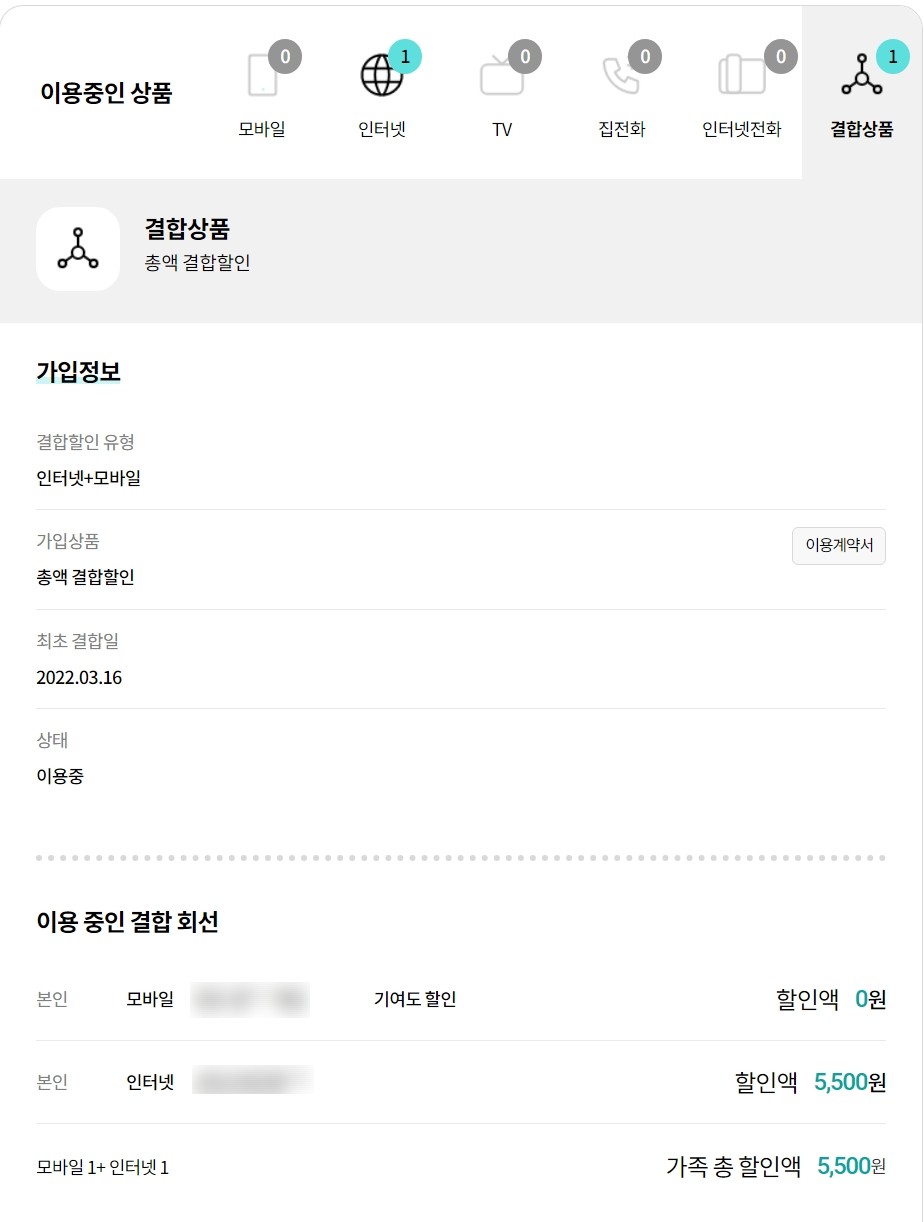Image resolution: width=924 pixels, height=1222 pixels.
Task: Click the 인터넷+모바일 결합할인 유형 value
Action: [x=88, y=478]
